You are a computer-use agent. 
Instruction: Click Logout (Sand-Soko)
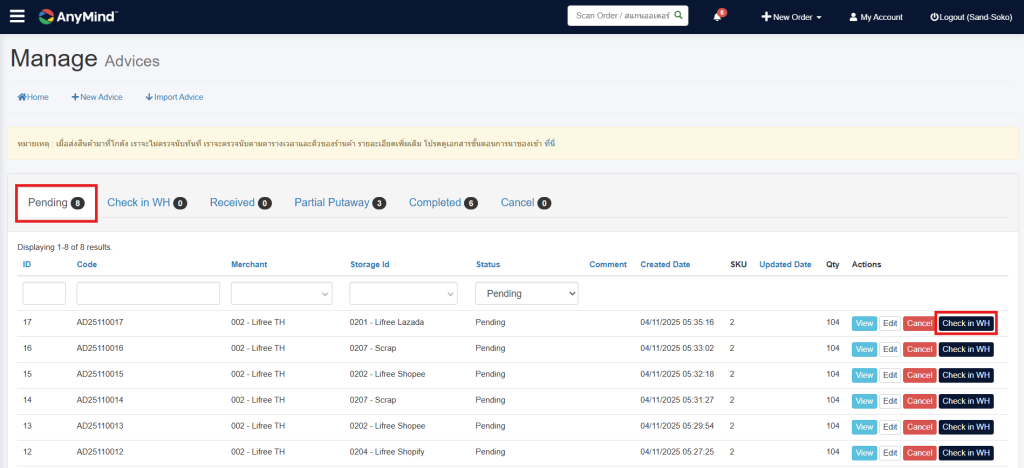[970, 17]
